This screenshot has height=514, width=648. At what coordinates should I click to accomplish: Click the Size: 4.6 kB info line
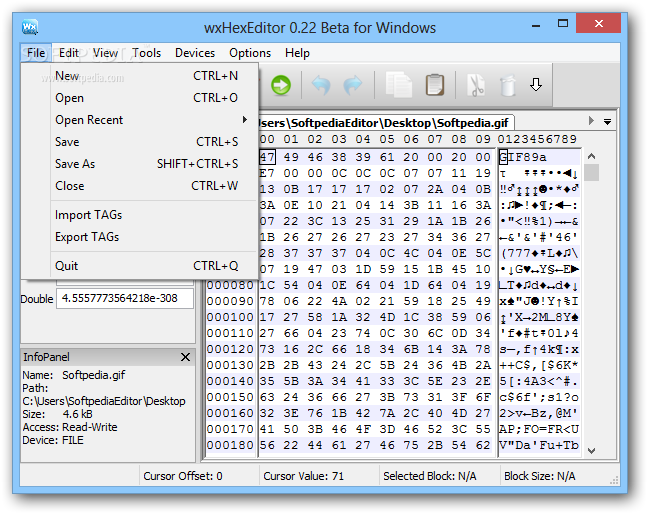point(57,414)
